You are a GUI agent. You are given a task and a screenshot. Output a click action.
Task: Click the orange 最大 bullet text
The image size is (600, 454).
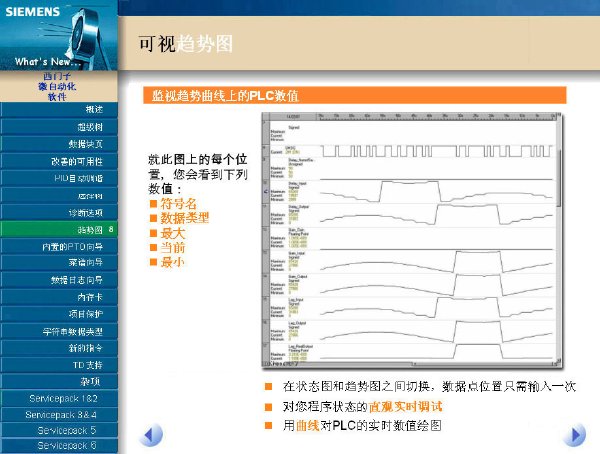point(172,233)
